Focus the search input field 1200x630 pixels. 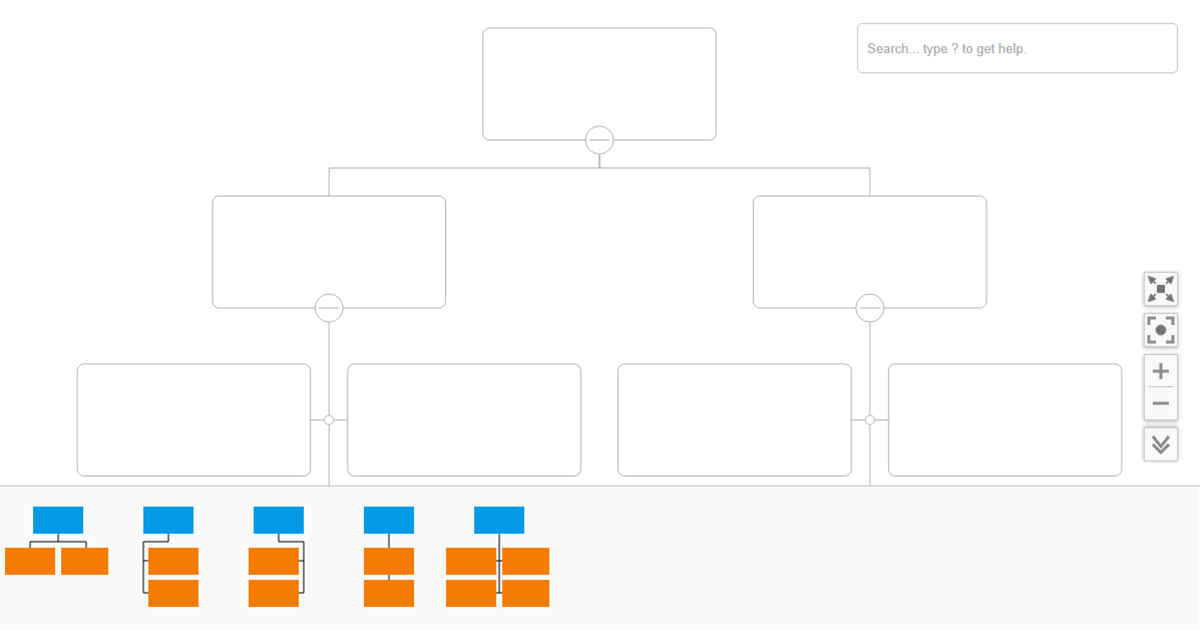click(1017, 48)
